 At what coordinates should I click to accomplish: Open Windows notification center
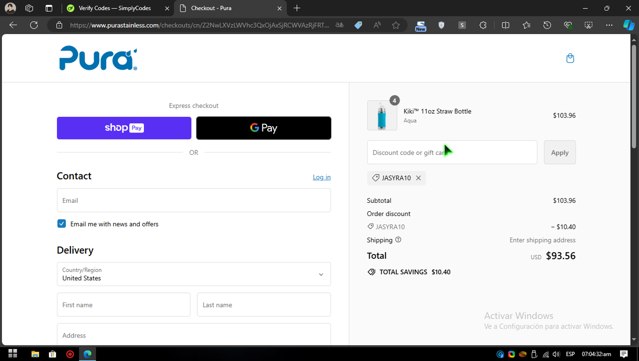[x=624, y=354]
